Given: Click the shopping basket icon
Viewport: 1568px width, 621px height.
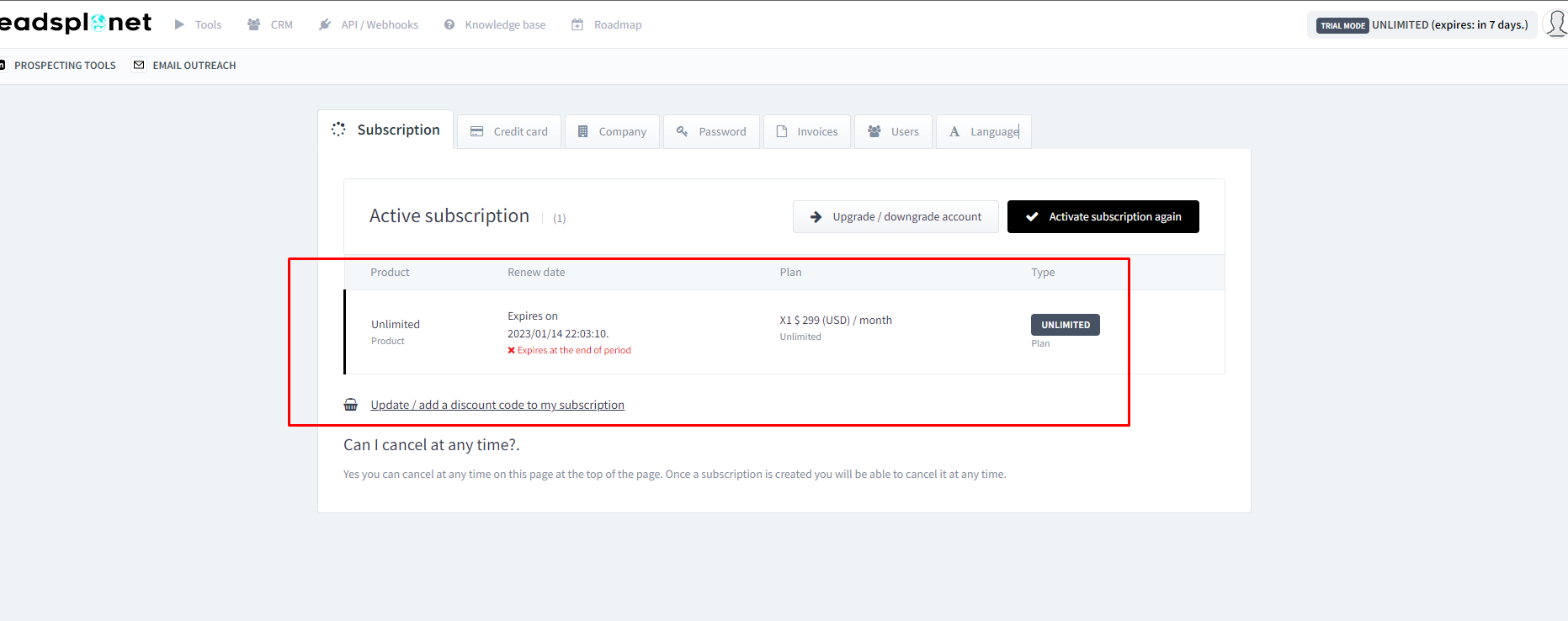Looking at the screenshot, I should [x=351, y=405].
